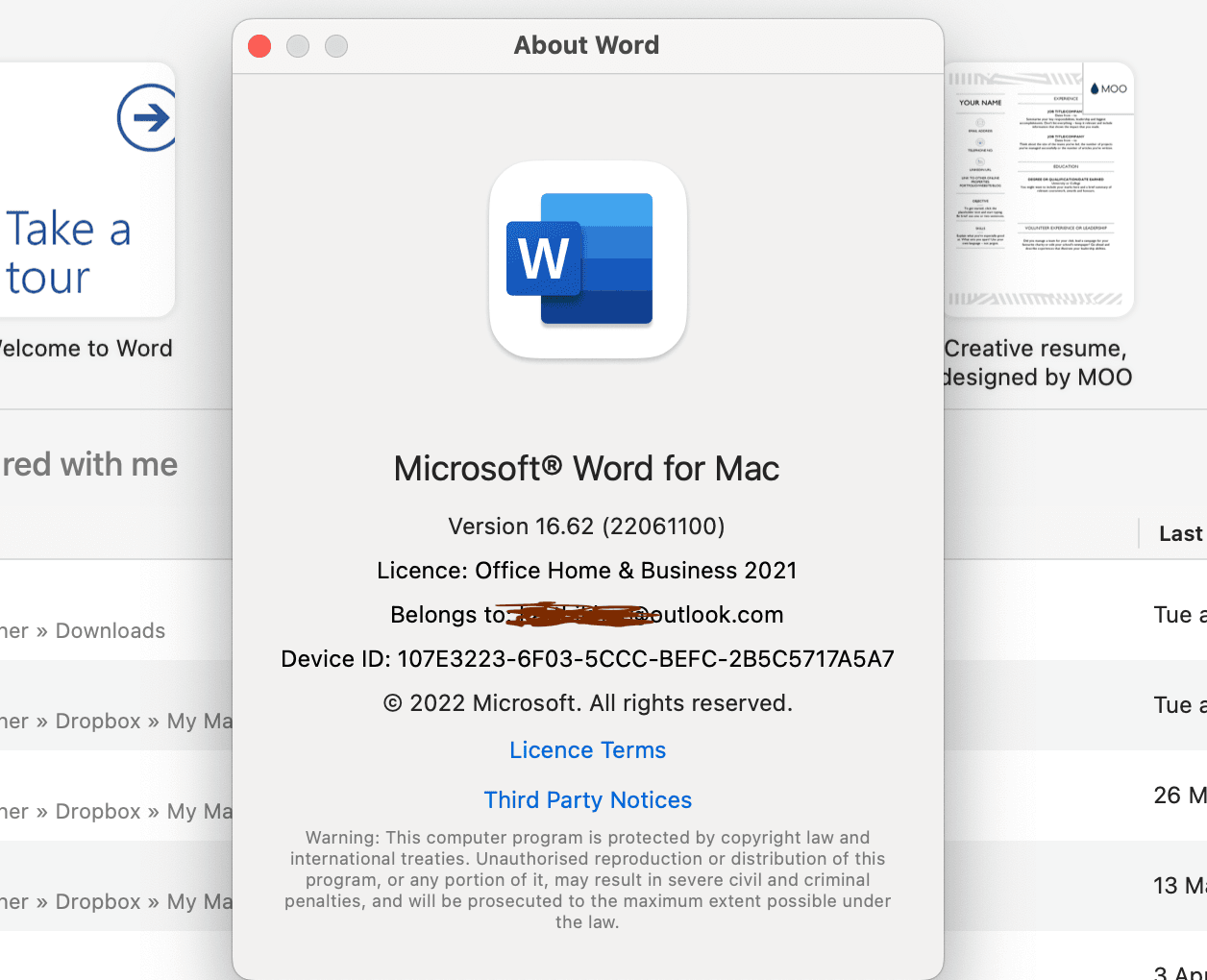
Task: Open the Dropbox file dated 26 M
Action: pyautogui.click(x=115, y=812)
